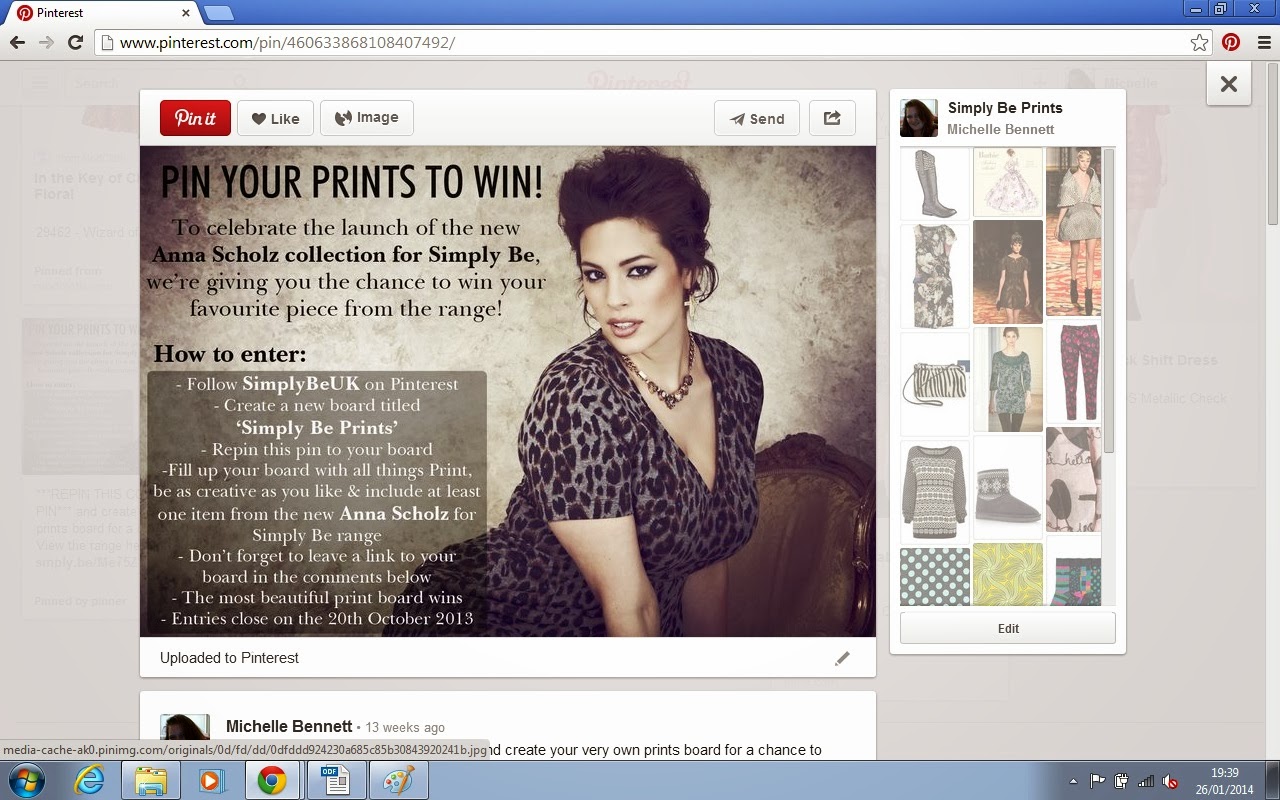The image size is (1280, 800).
Task: Open the runway model in printed cape thumbnail
Action: (x=1073, y=232)
